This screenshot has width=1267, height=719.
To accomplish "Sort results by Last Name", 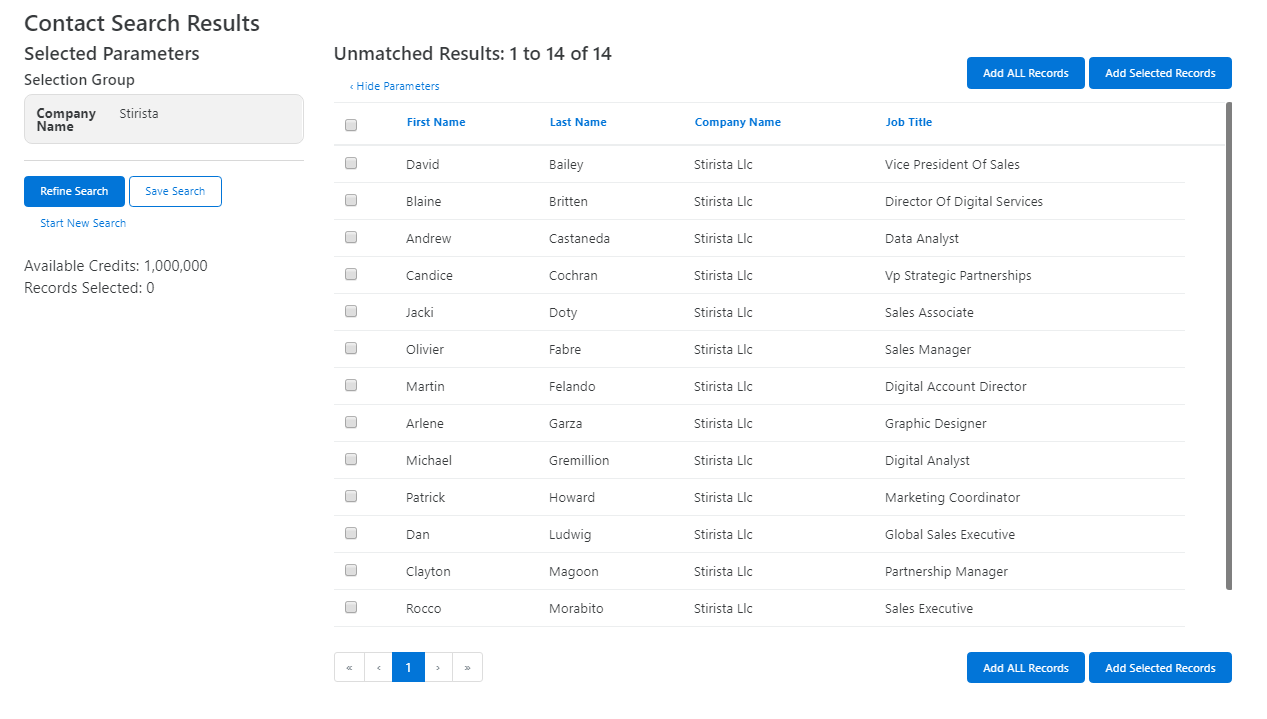I will [x=578, y=121].
